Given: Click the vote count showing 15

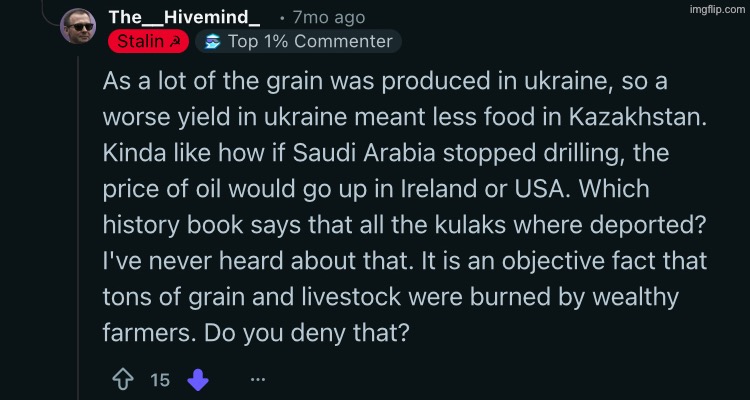Looking at the screenshot, I should click(160, 380).
